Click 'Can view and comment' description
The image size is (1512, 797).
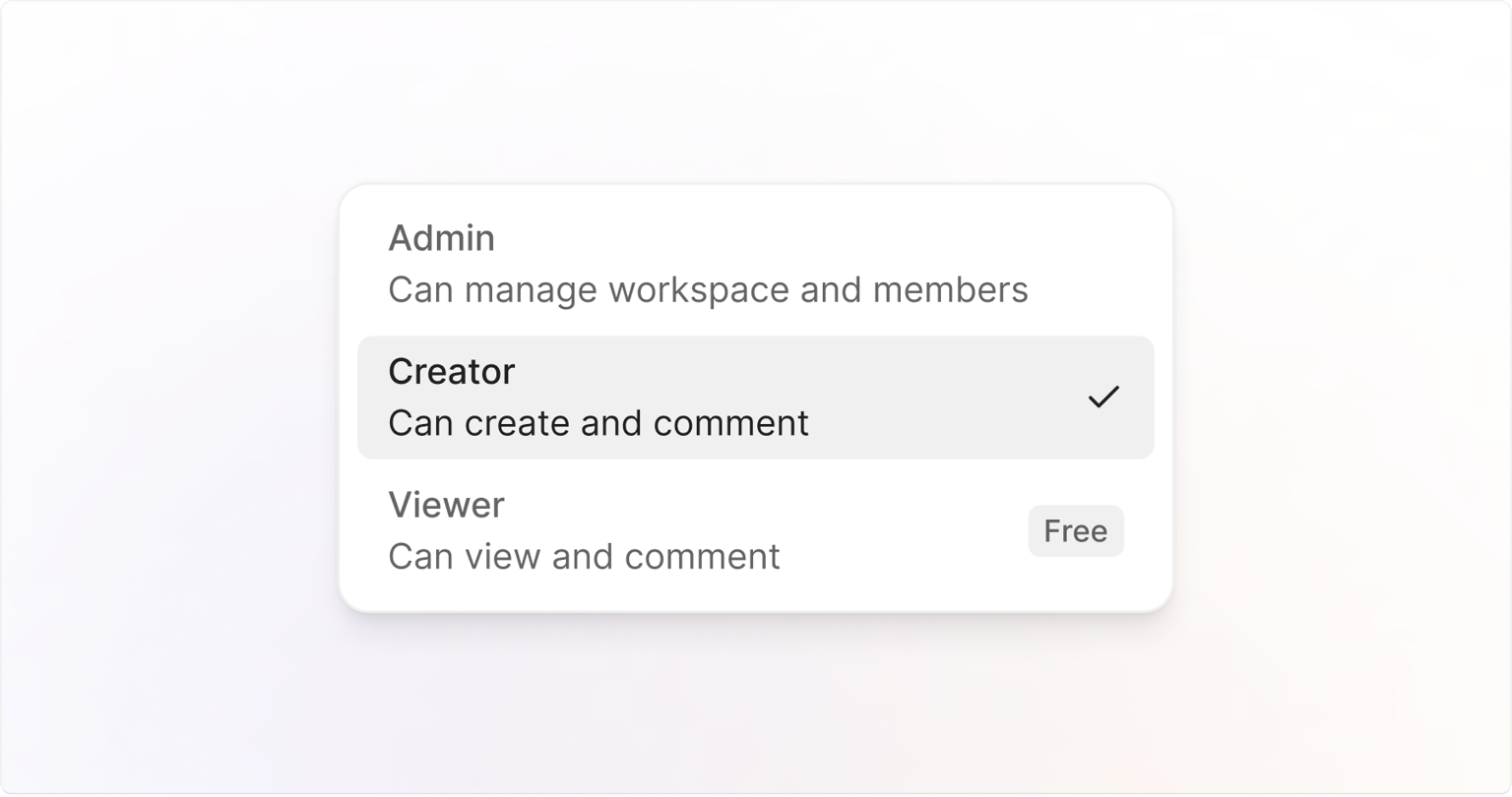coord(584,557)
